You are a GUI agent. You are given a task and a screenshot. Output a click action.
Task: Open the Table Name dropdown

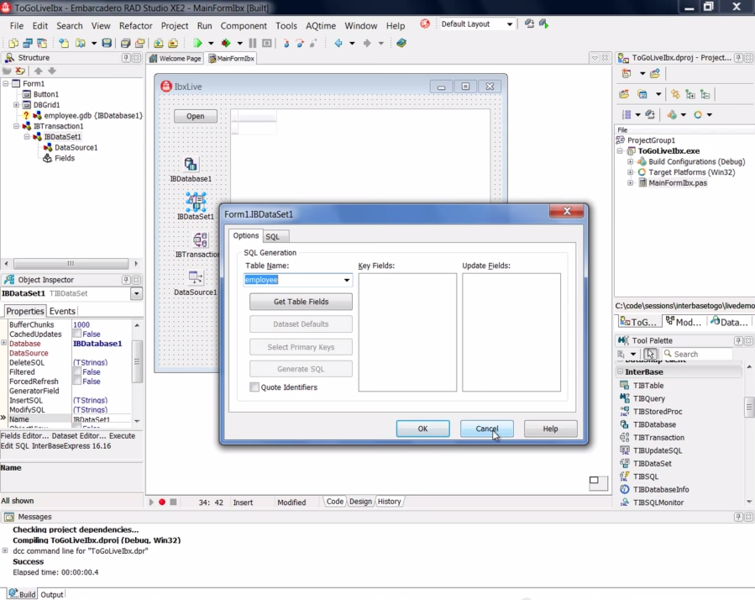(347, 280)
